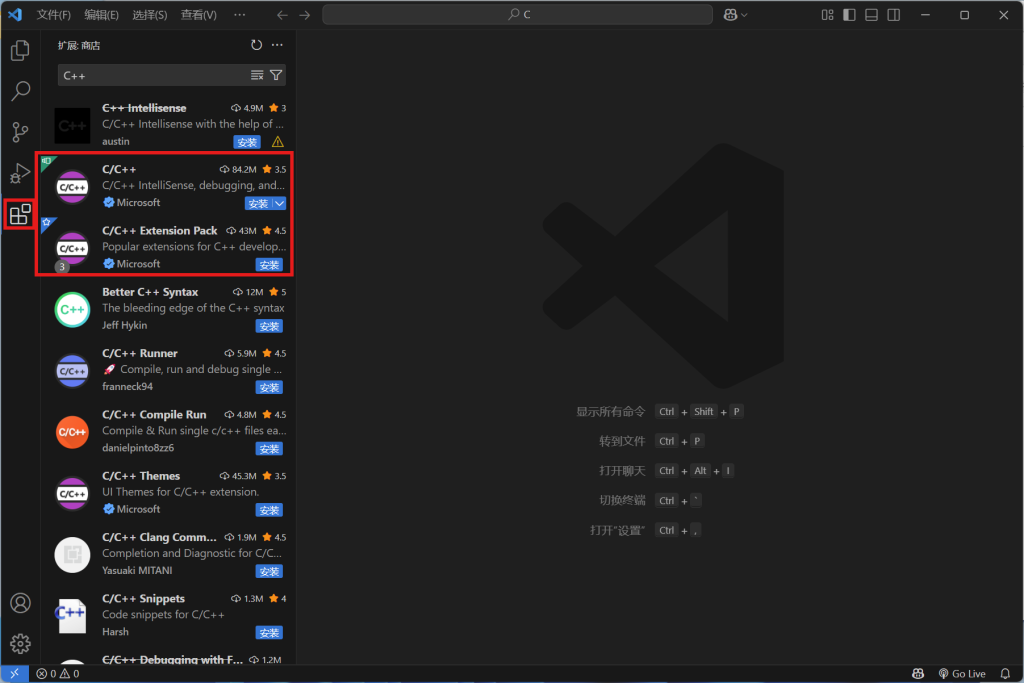
Task: Open Source Control view
Action: coord(20,133)
